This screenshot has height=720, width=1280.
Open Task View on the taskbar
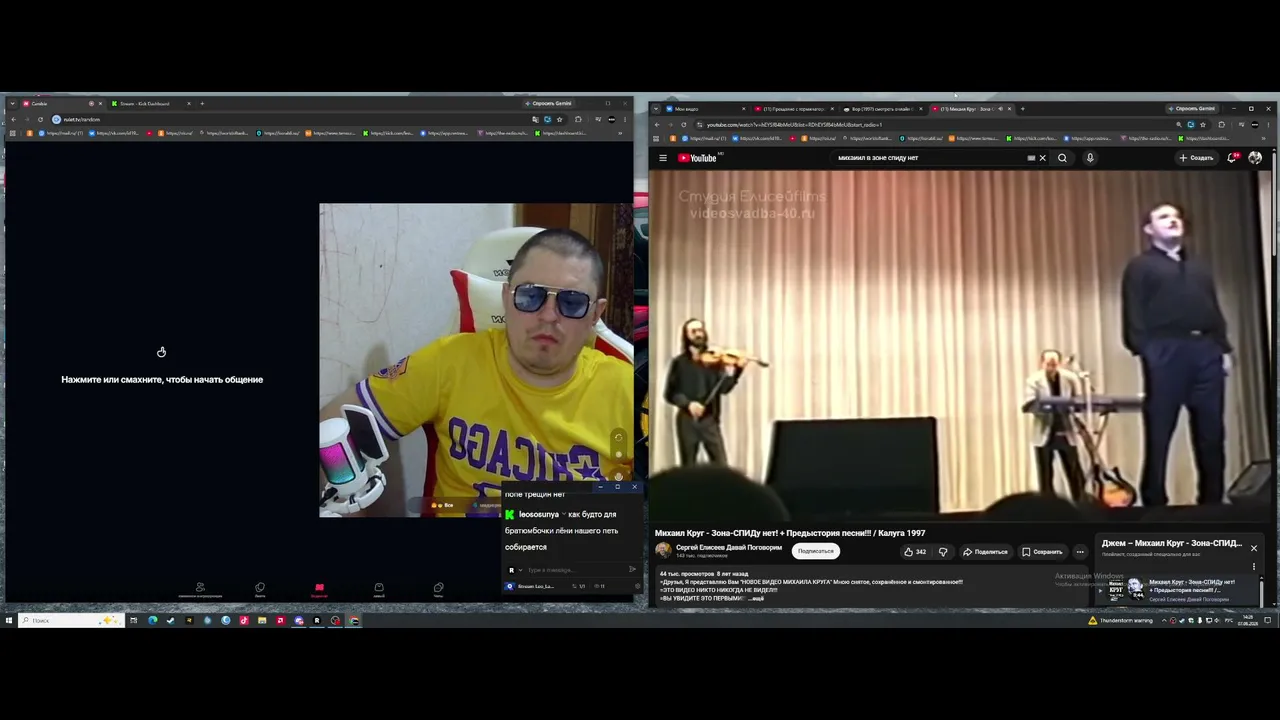(134, 620)
